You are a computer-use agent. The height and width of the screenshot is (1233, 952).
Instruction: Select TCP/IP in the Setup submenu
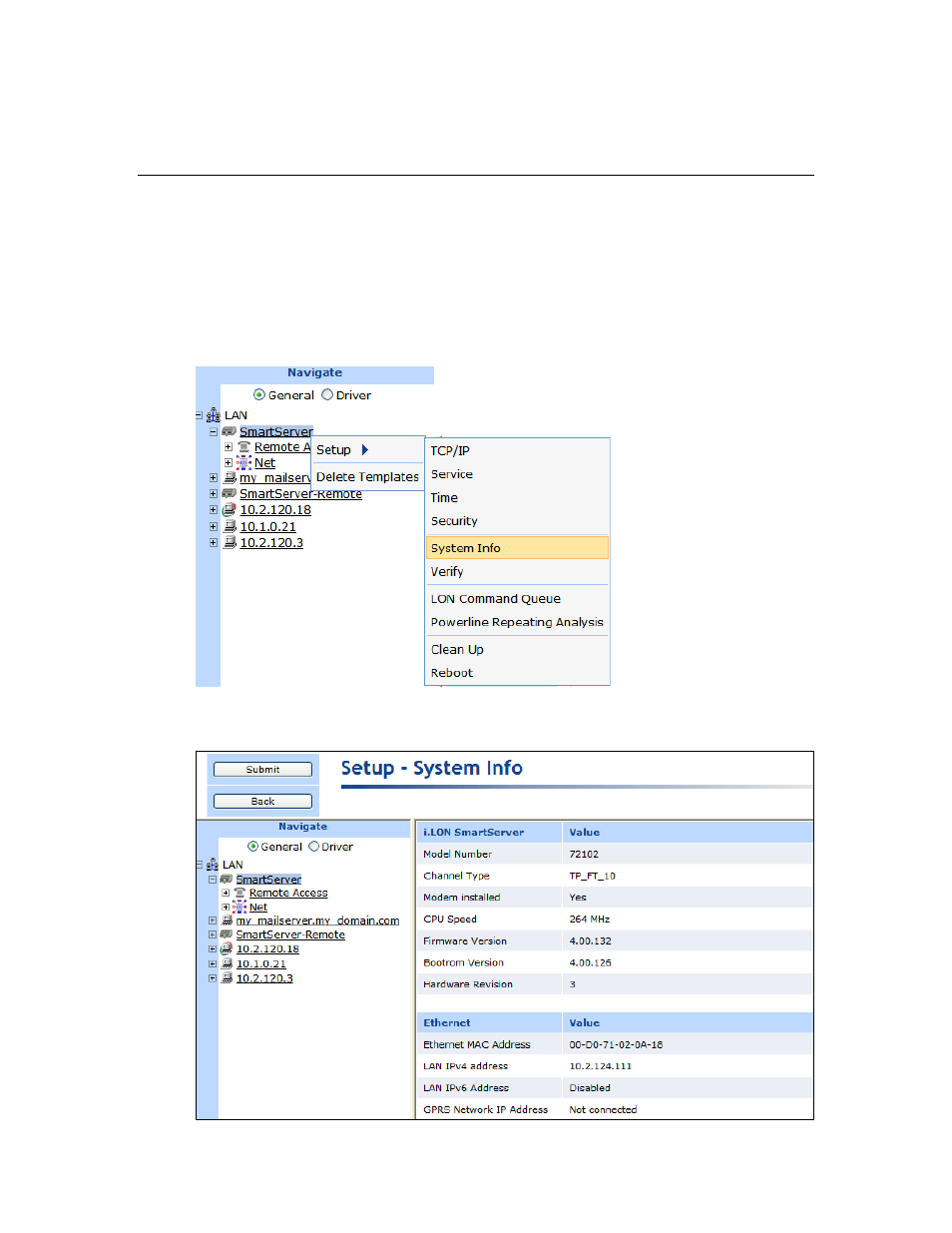[x=517, y=451]
